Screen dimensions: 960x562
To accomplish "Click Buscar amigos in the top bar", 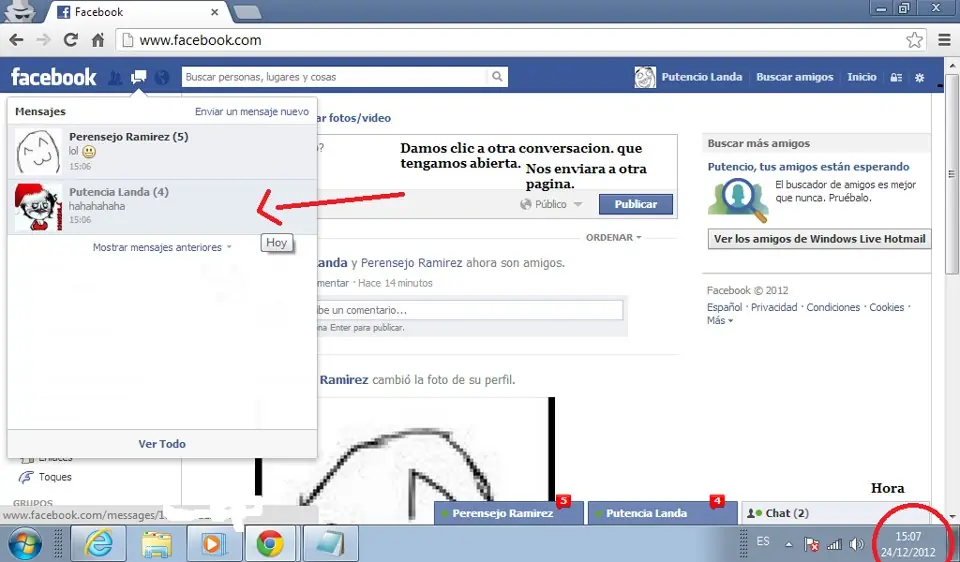I will pyautogui.click(x=795, y=77).
